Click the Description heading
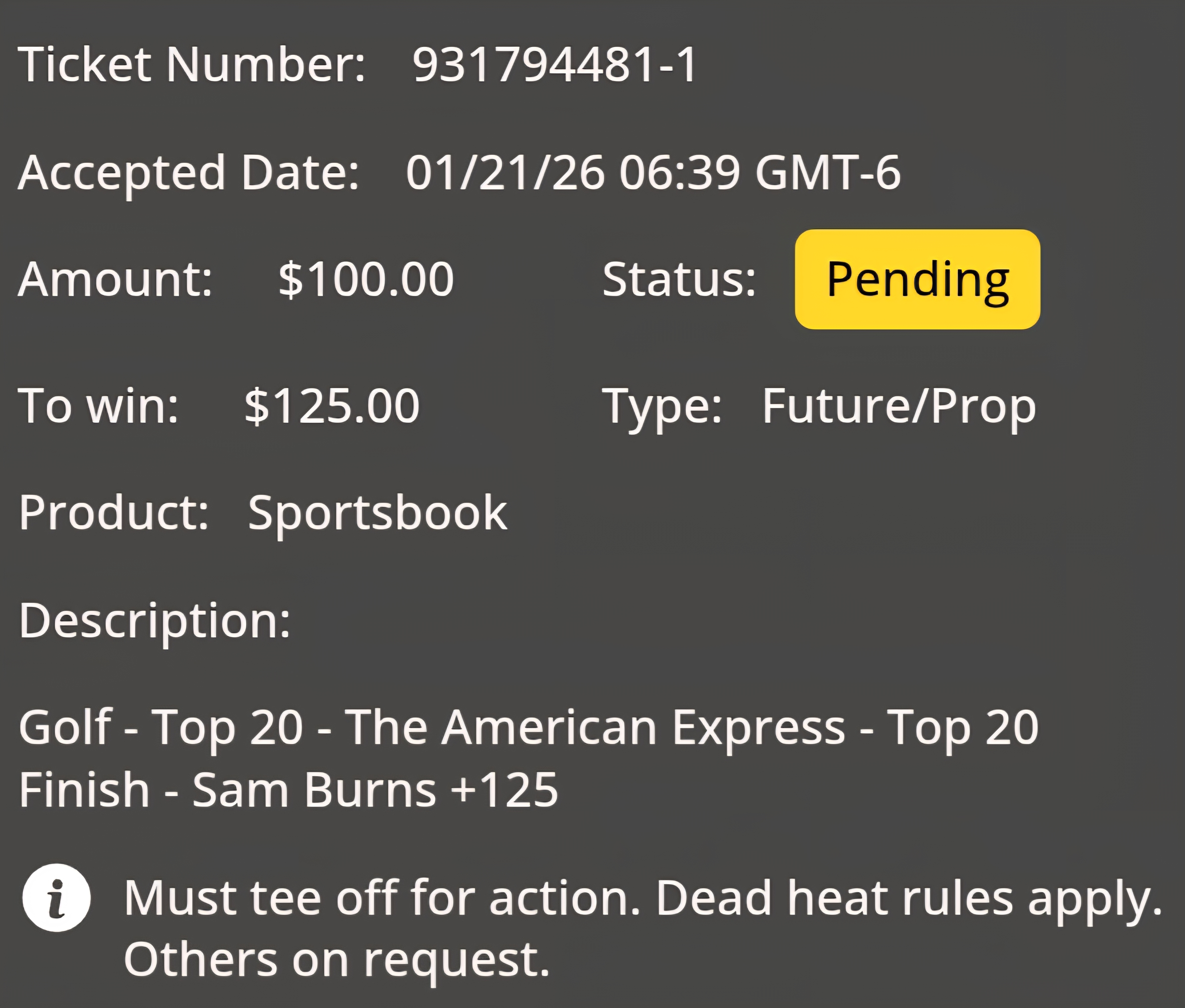This screenshot has height=1008, width=1185. [155, 622]
